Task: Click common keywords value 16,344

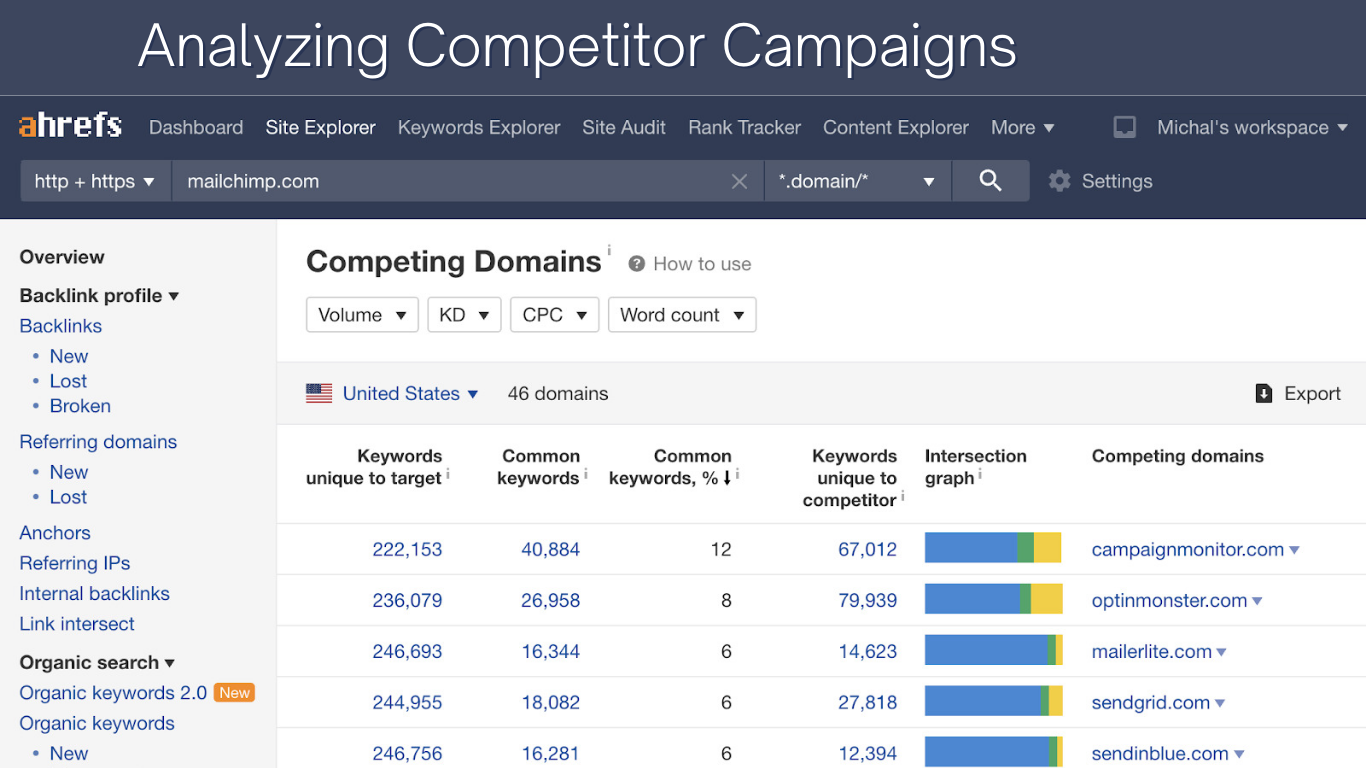Action: pos(550,652)
